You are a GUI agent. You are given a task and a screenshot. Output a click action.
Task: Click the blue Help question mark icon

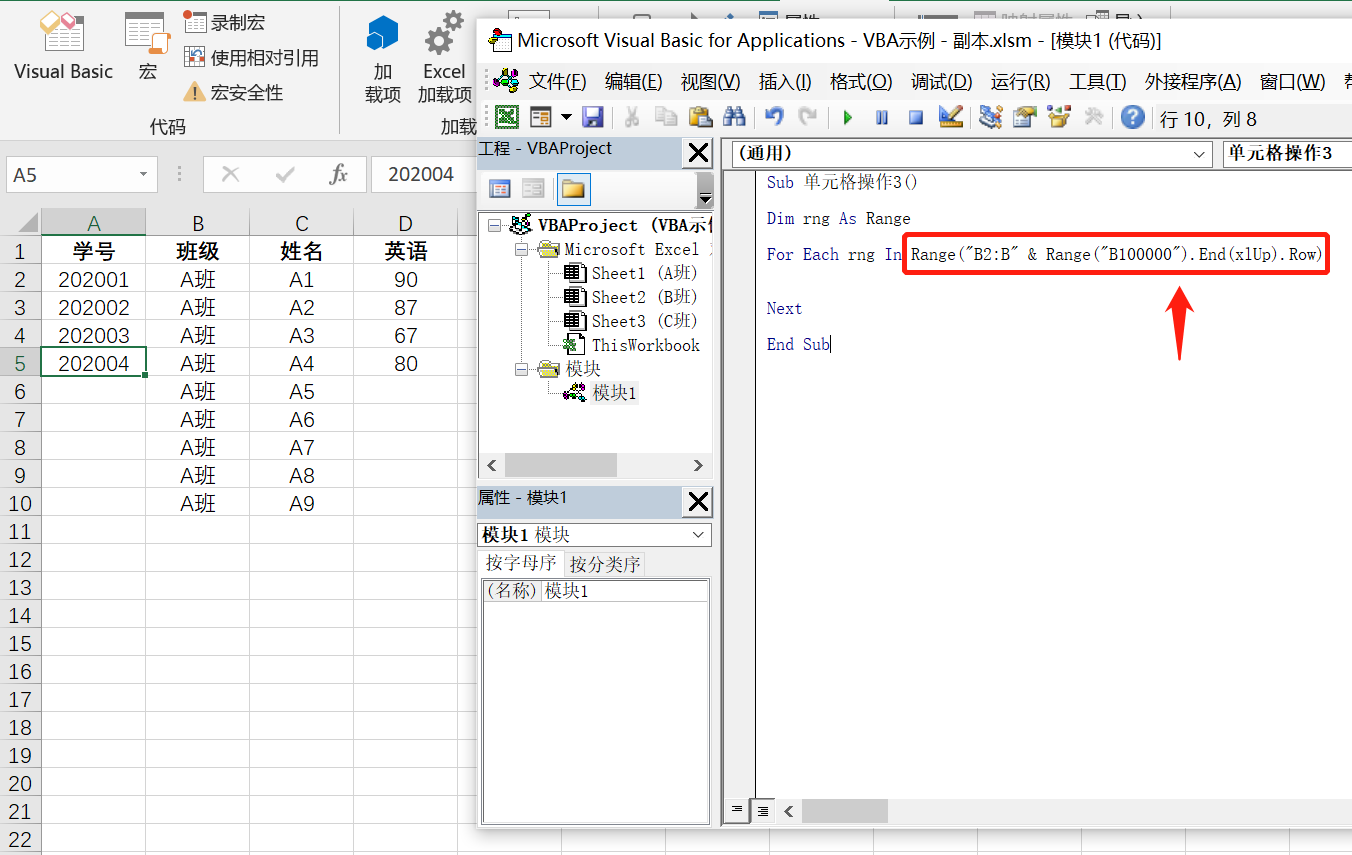pyautogui.click(x=1133, y=117)
